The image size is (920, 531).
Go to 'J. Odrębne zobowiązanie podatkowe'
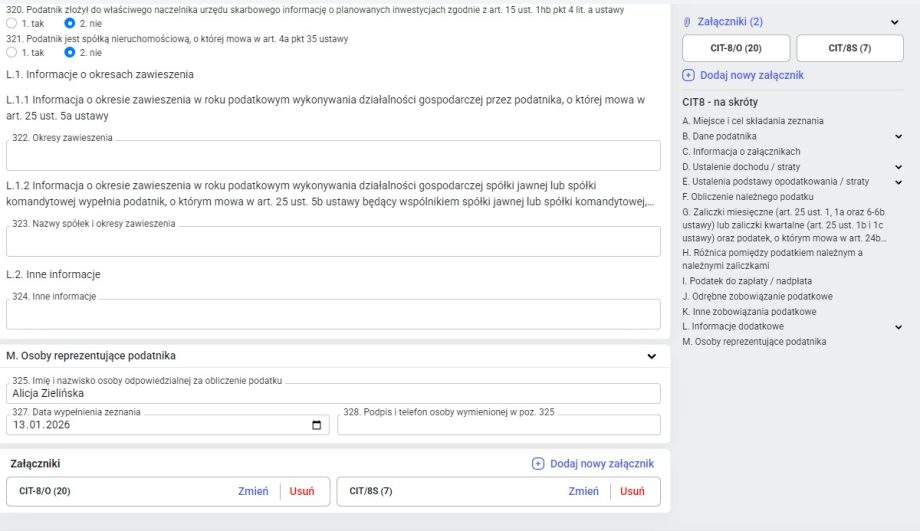(757, 296)
